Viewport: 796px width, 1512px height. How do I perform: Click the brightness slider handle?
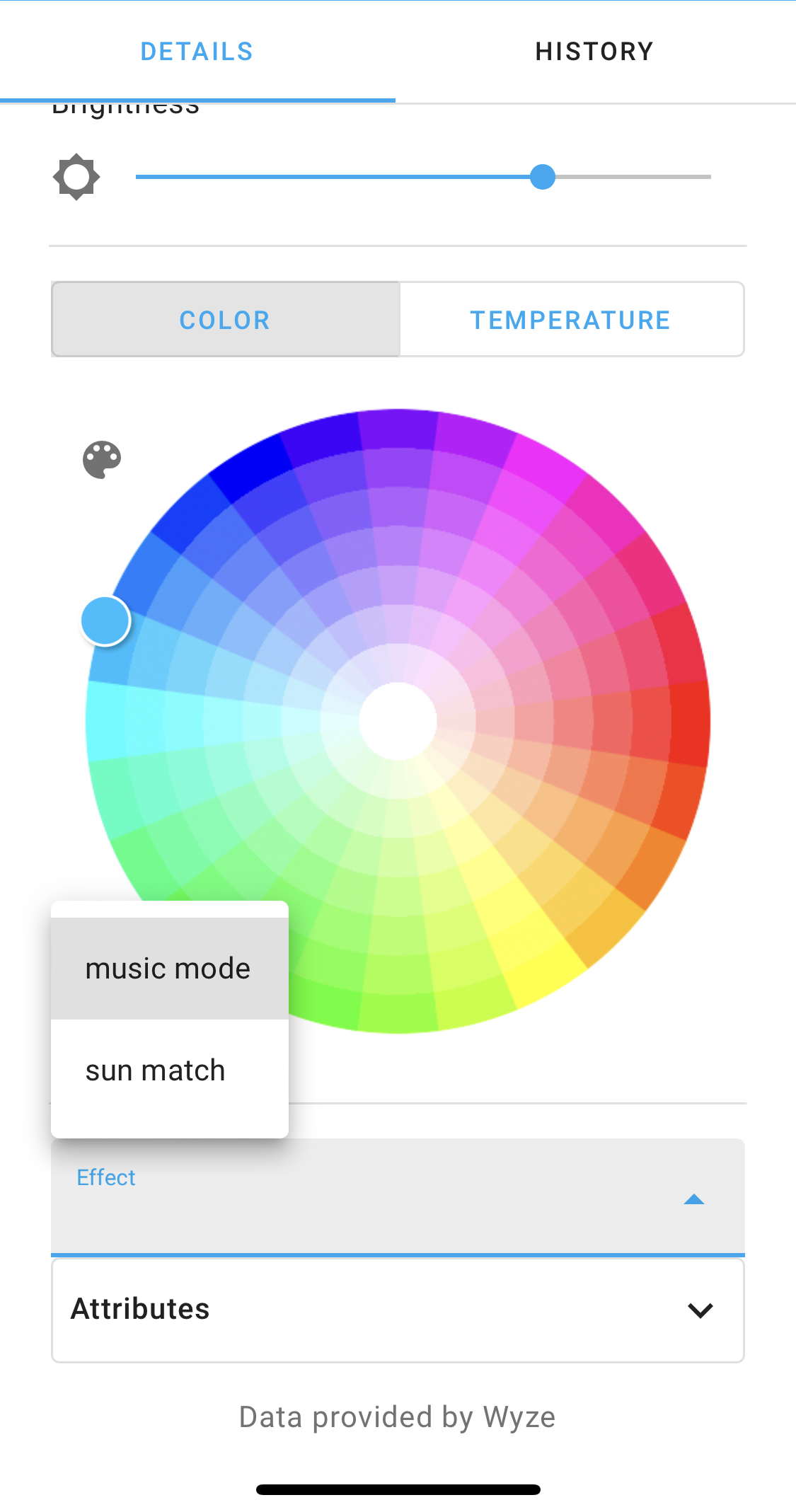[x=543, y=177]
